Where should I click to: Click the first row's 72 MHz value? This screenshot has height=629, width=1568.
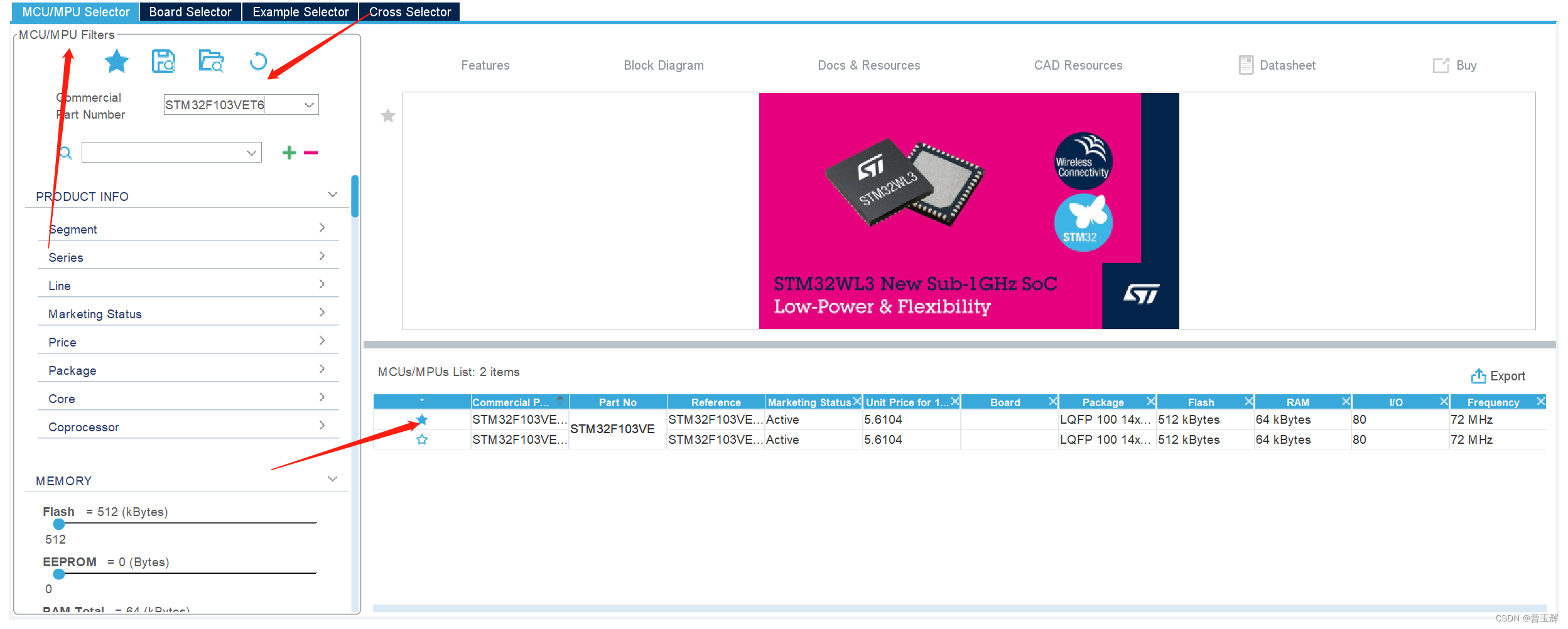click(x=1471, y=419)
